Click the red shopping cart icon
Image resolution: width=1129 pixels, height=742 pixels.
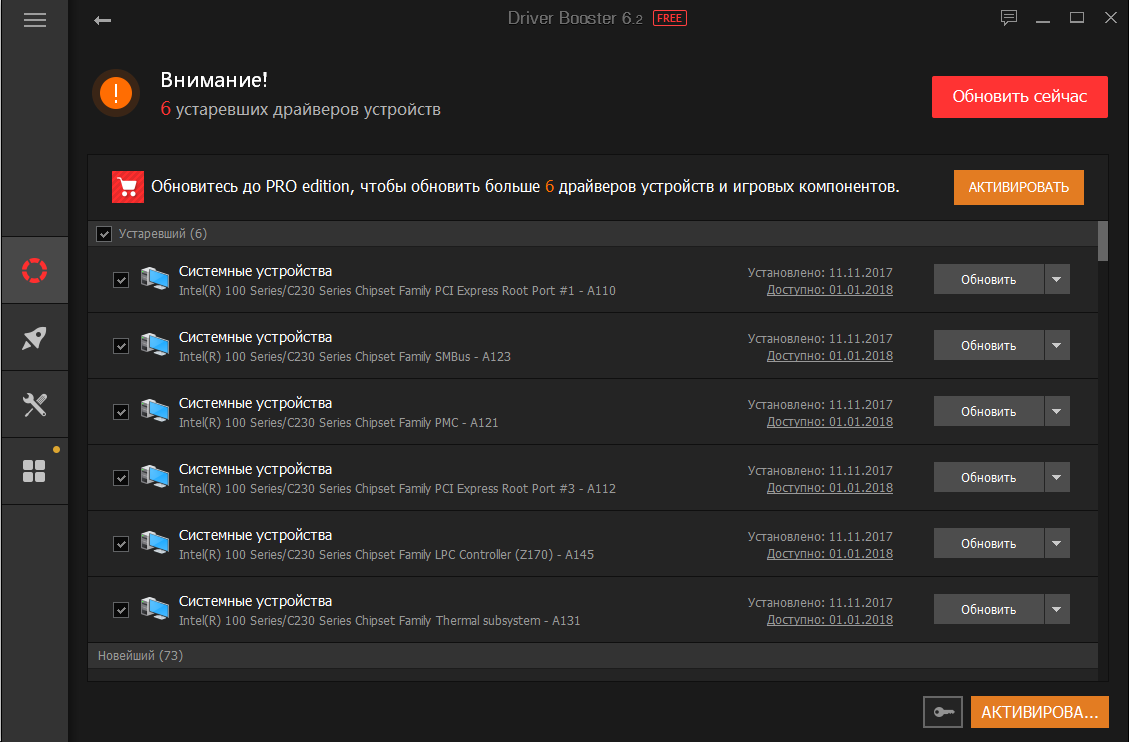click(x=127, y=187)
